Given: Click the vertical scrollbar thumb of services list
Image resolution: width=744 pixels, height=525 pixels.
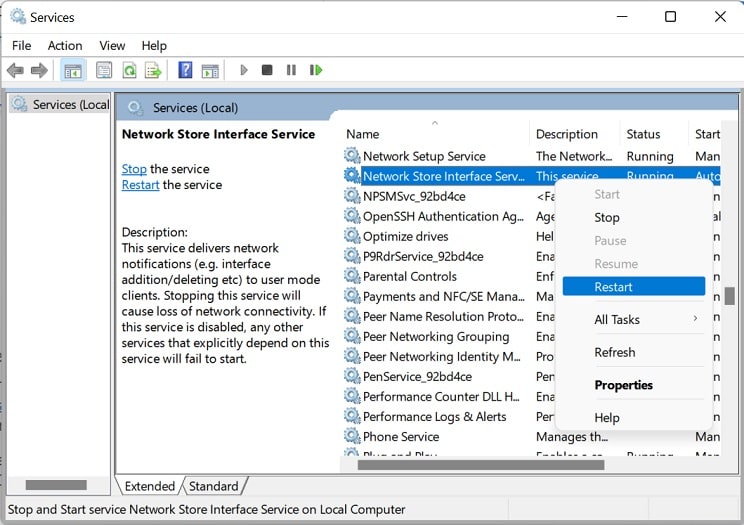Looking at the screenshot, I should [x=730, y=296].
